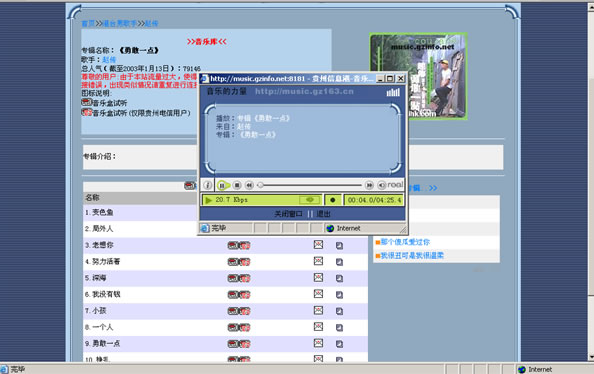Play song 4 努力活着 with the dark music box icon
The width and height of the screenshot is (594, 374).
click(x=233, y=262)
